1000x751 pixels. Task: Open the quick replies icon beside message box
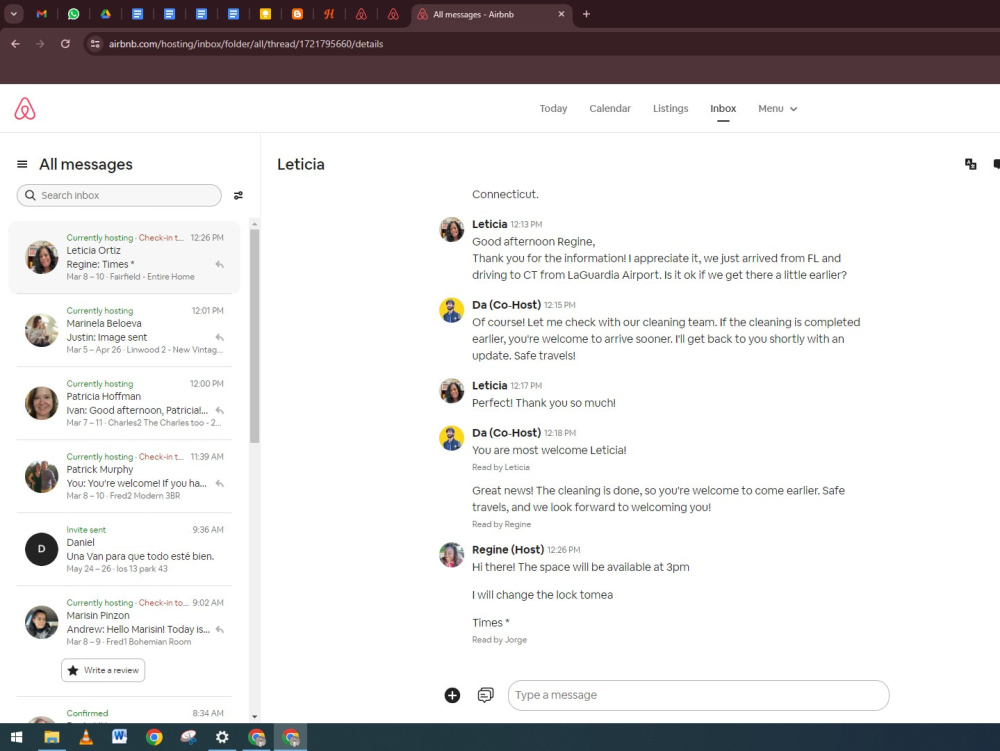tap(485, 695)
